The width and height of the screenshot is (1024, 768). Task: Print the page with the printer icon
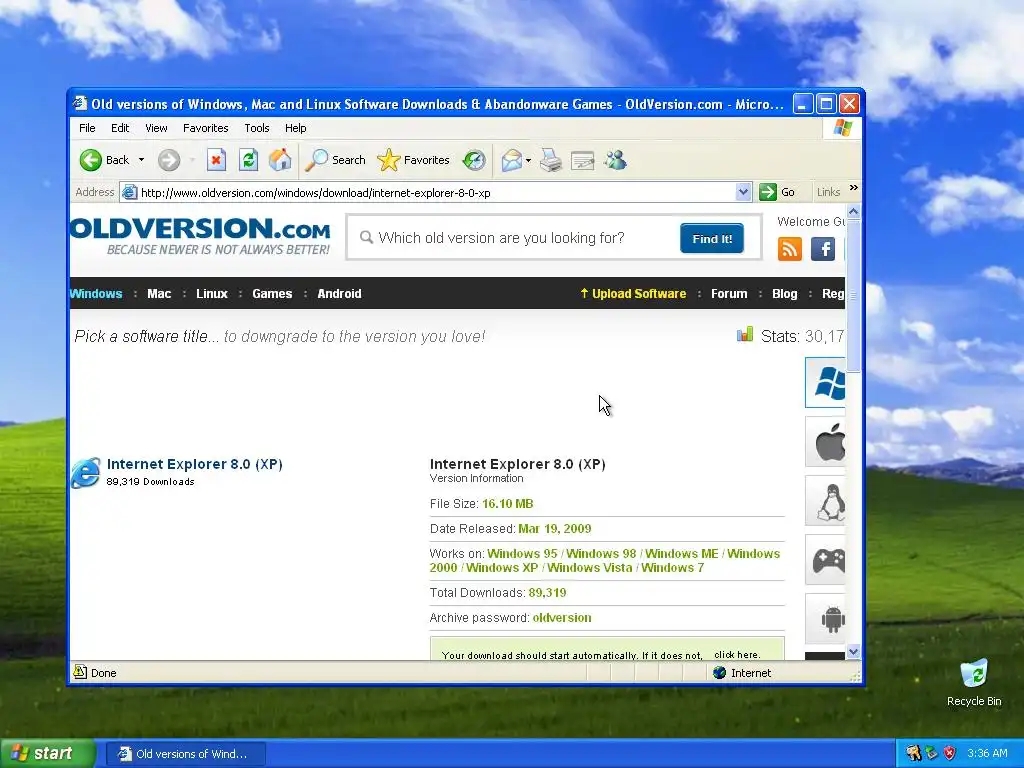tap(551, 160)
